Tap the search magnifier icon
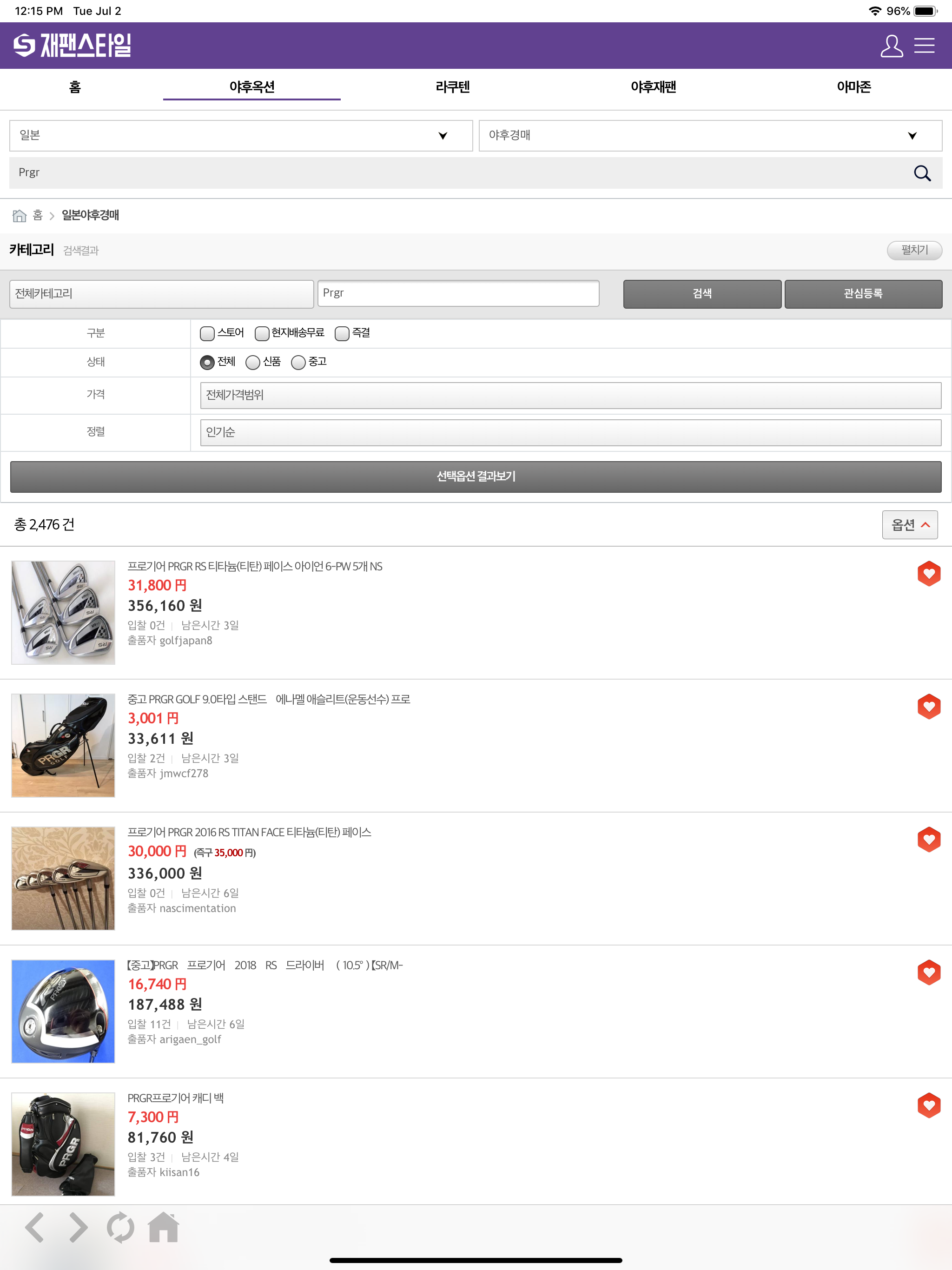 [922, 173]
